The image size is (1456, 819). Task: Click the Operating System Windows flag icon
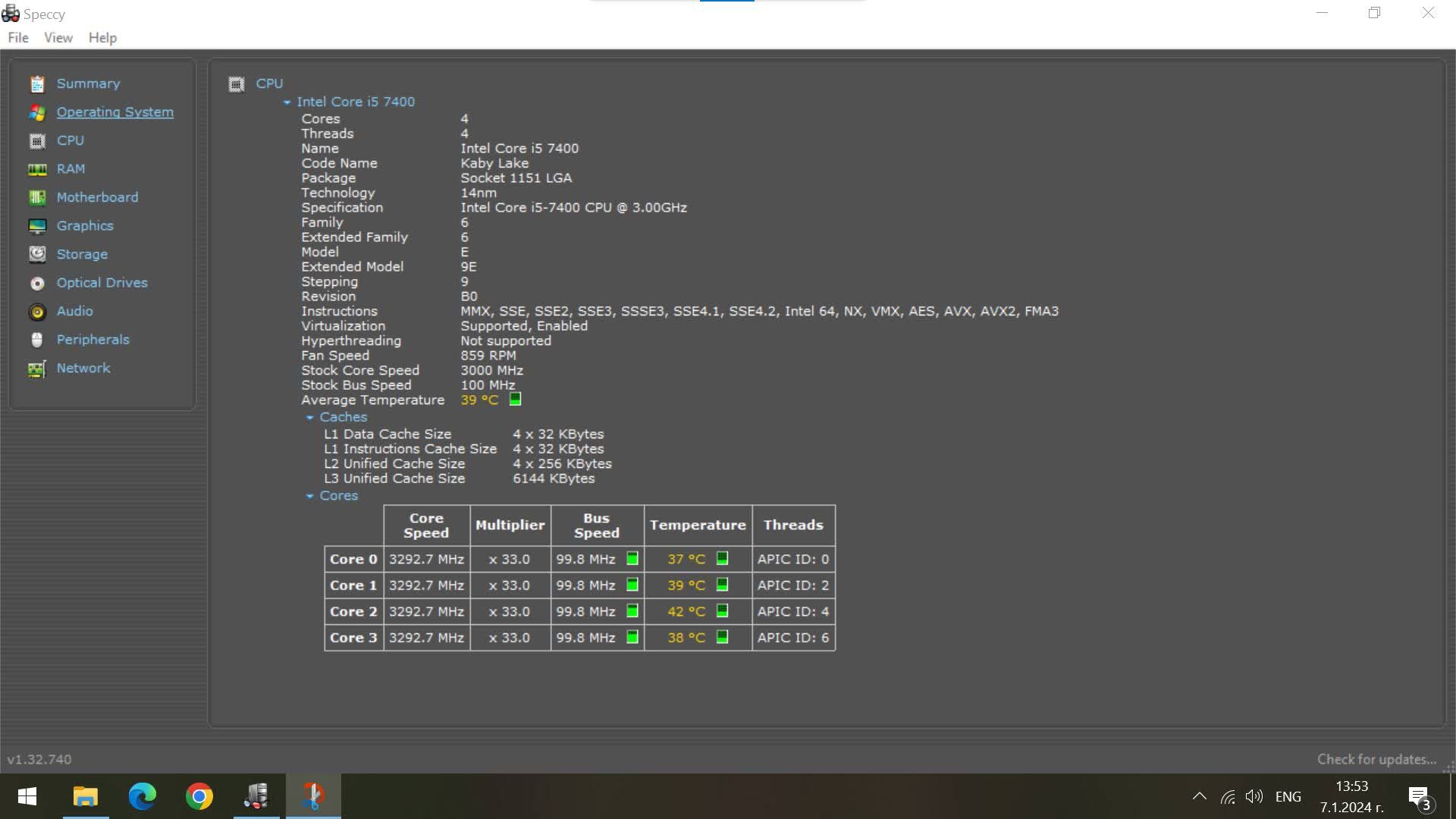[x=37, y=112]
